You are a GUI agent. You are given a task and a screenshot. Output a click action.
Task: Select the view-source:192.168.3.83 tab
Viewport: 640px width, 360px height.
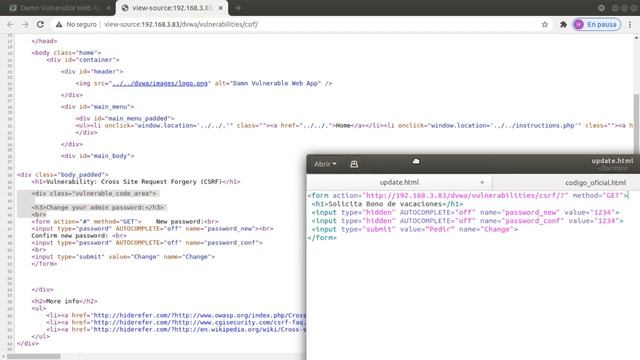point(171,8)
